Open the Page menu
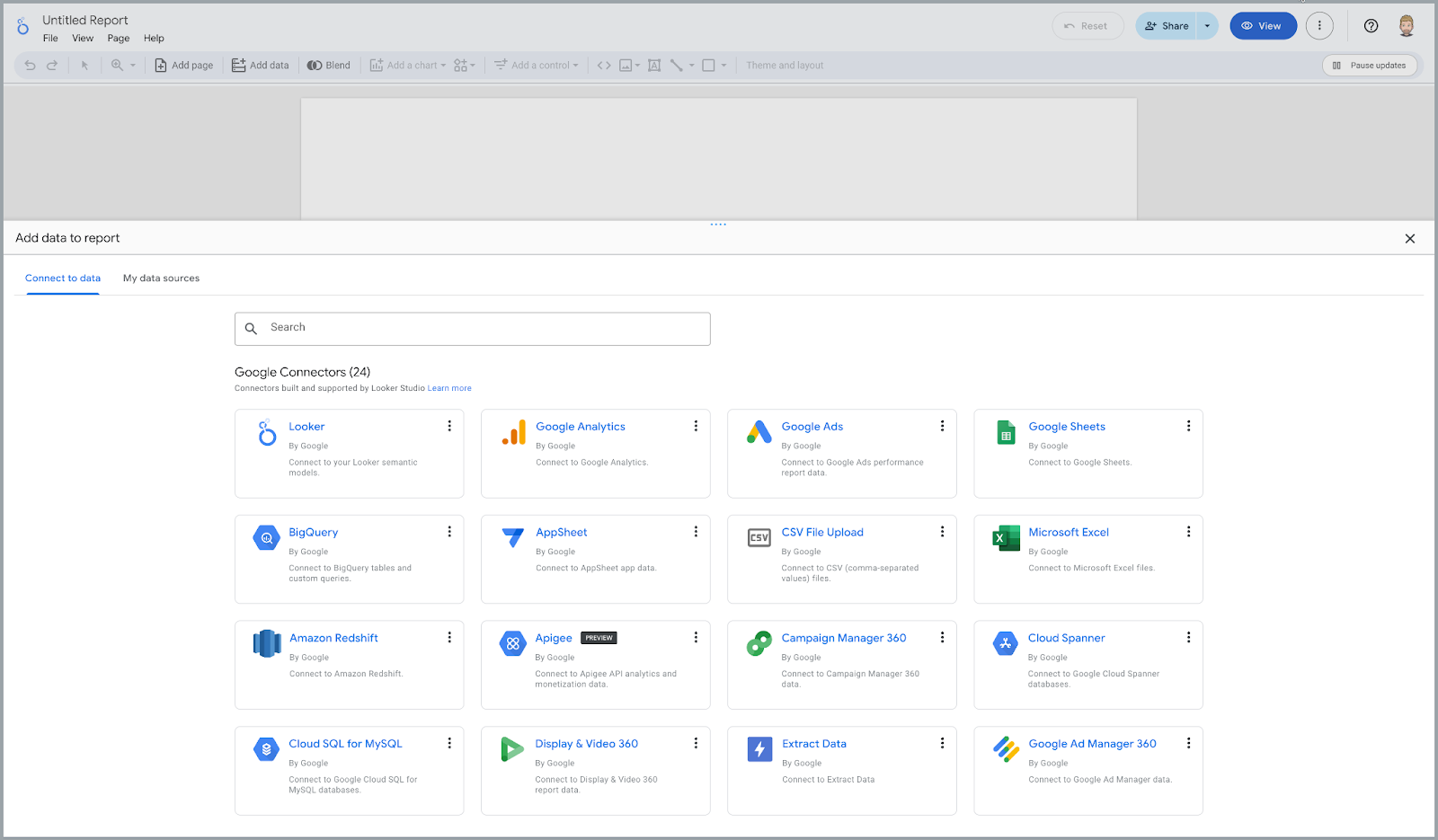Screen dimensions: 1438x840 (119, 39)
